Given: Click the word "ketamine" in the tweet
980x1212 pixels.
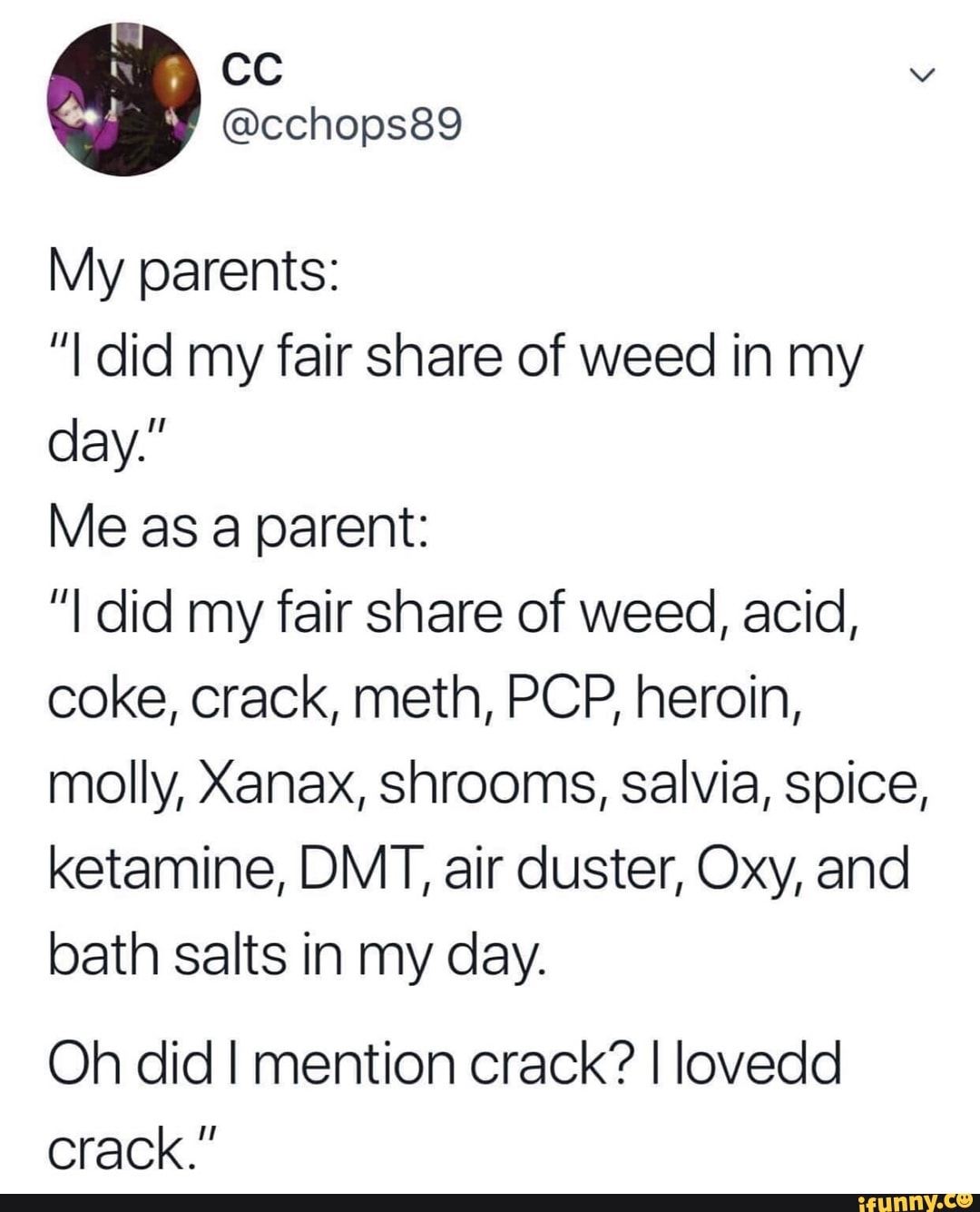Looking at the screenshot, I should [168, 869].
